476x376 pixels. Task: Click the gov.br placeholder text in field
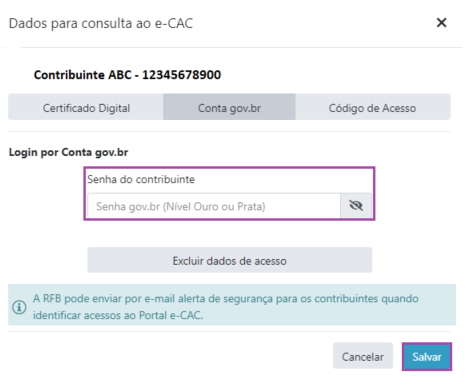click(181, 206)
